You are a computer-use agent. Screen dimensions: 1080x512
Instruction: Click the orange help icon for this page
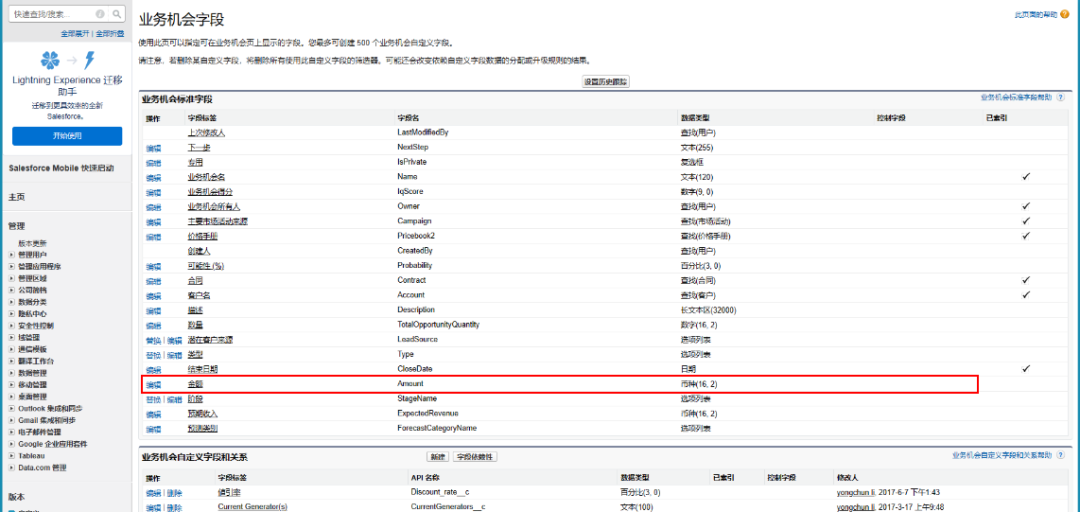(x=1065, y=14)
